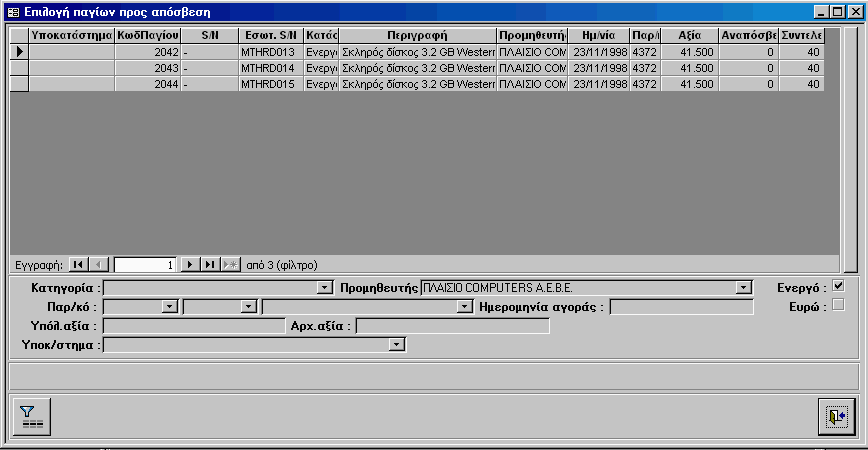The width and height of the screenshot is (868, 450).
Task: Click the Περιγραφή column header
Action: [416, 34]
